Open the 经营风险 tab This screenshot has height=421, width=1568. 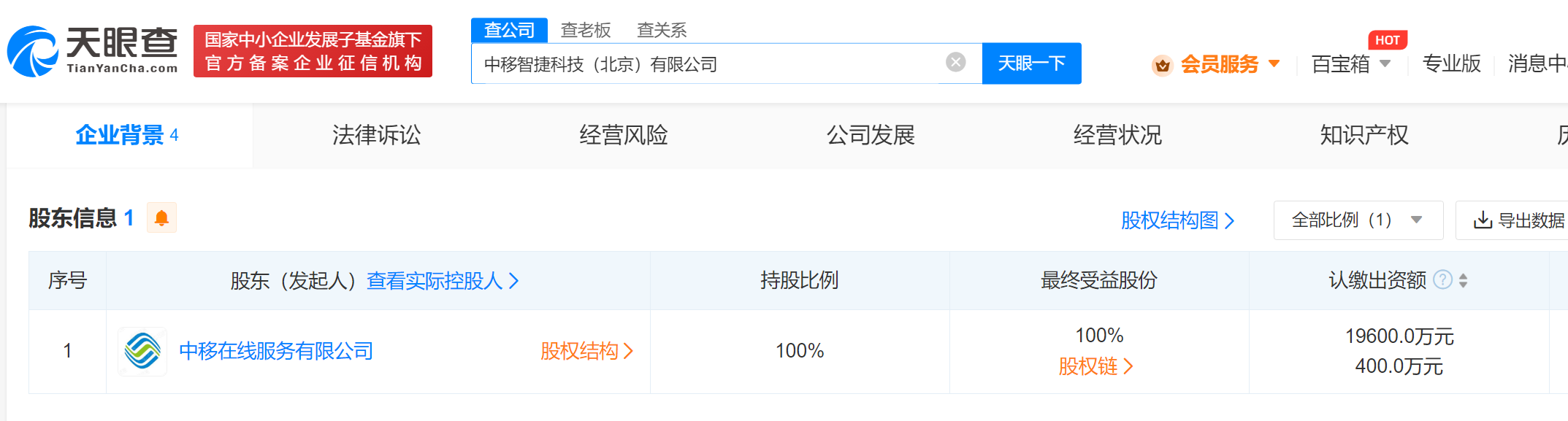(623, 135)
